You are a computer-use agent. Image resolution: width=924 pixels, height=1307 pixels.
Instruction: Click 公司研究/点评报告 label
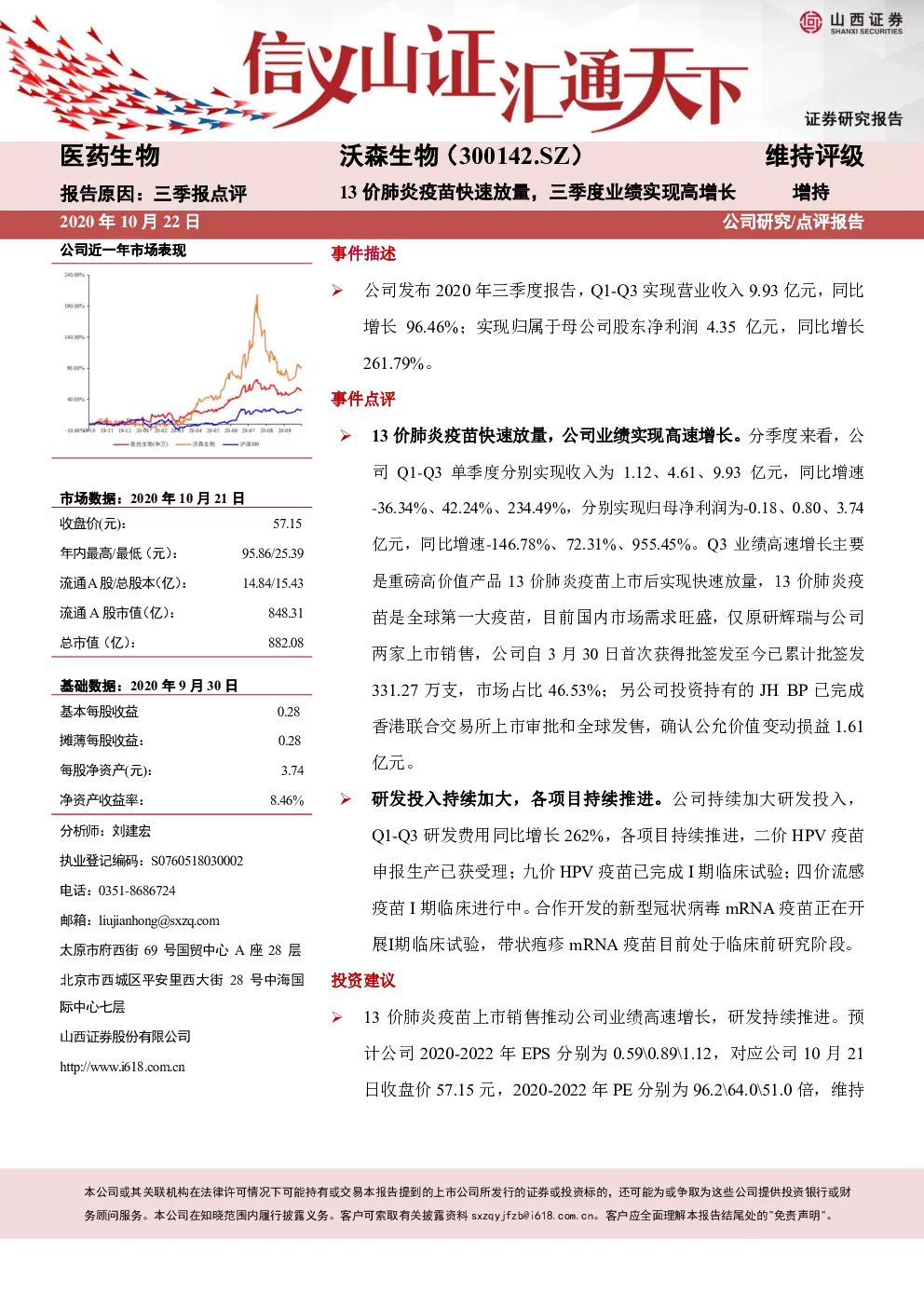(x=793, y=223)
